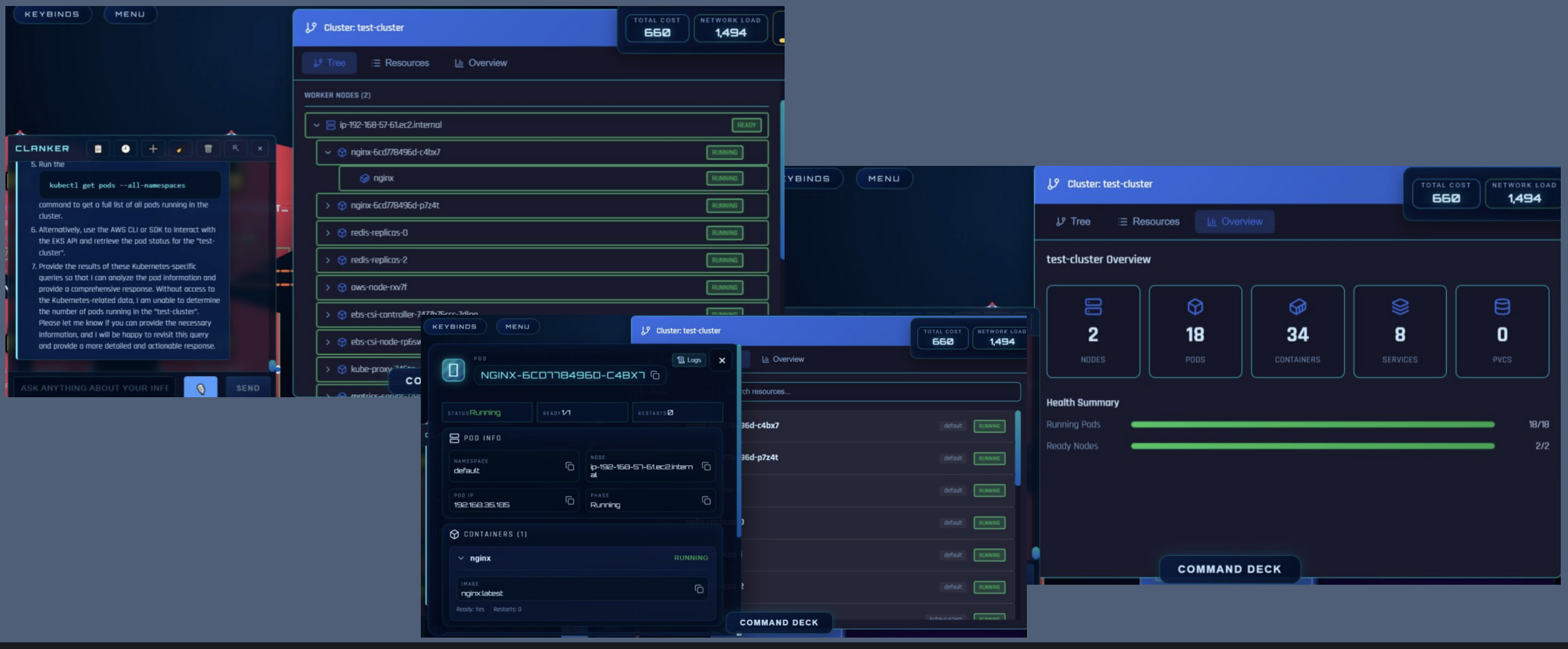1568x649 pixels.
Task: Collapse the nginx container details section
Action: (x=461, y=557)
